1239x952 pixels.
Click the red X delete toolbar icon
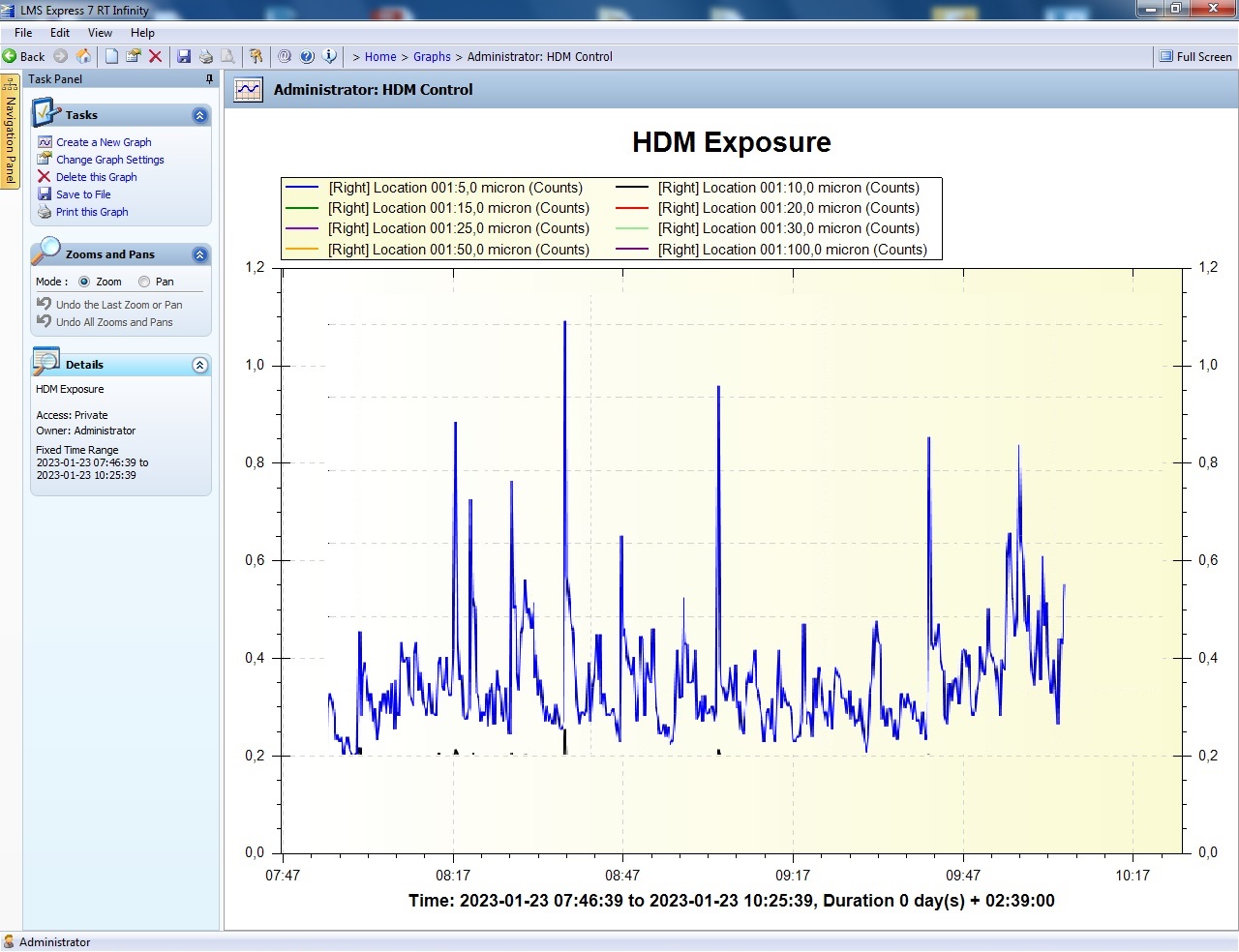[x=155, y=56]
